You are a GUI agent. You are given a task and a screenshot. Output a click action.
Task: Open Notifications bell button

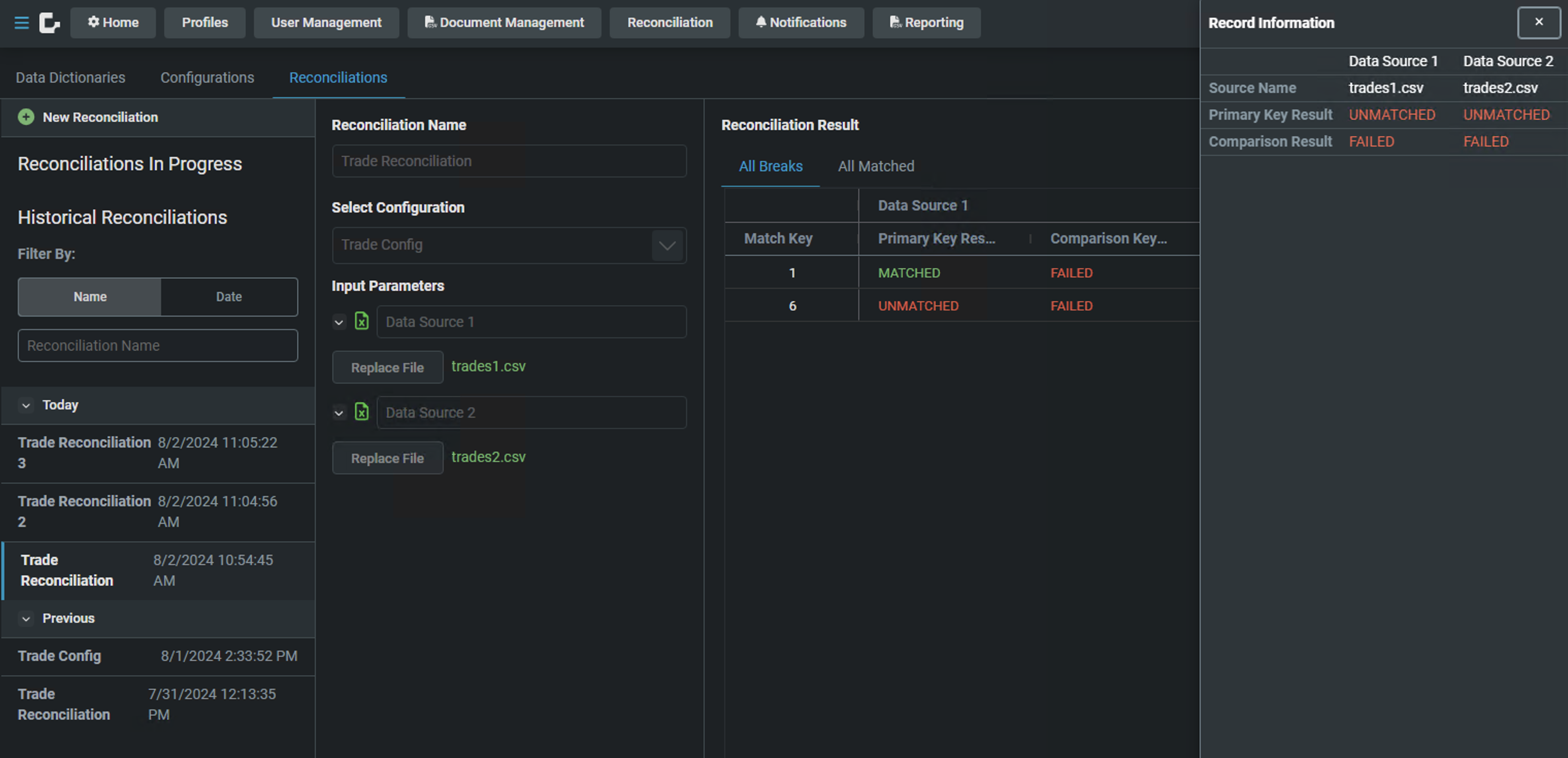[801, 23]
